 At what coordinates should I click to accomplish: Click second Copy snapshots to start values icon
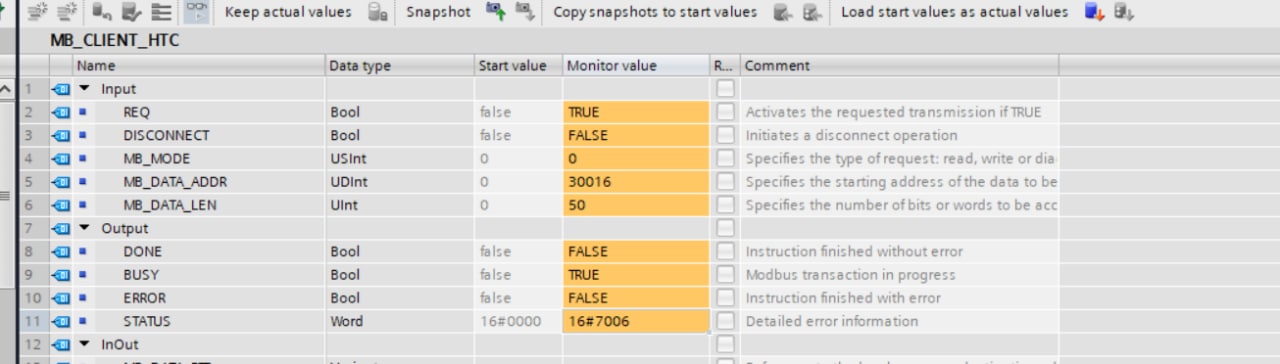pyautogui.click(x=812, y=12)
